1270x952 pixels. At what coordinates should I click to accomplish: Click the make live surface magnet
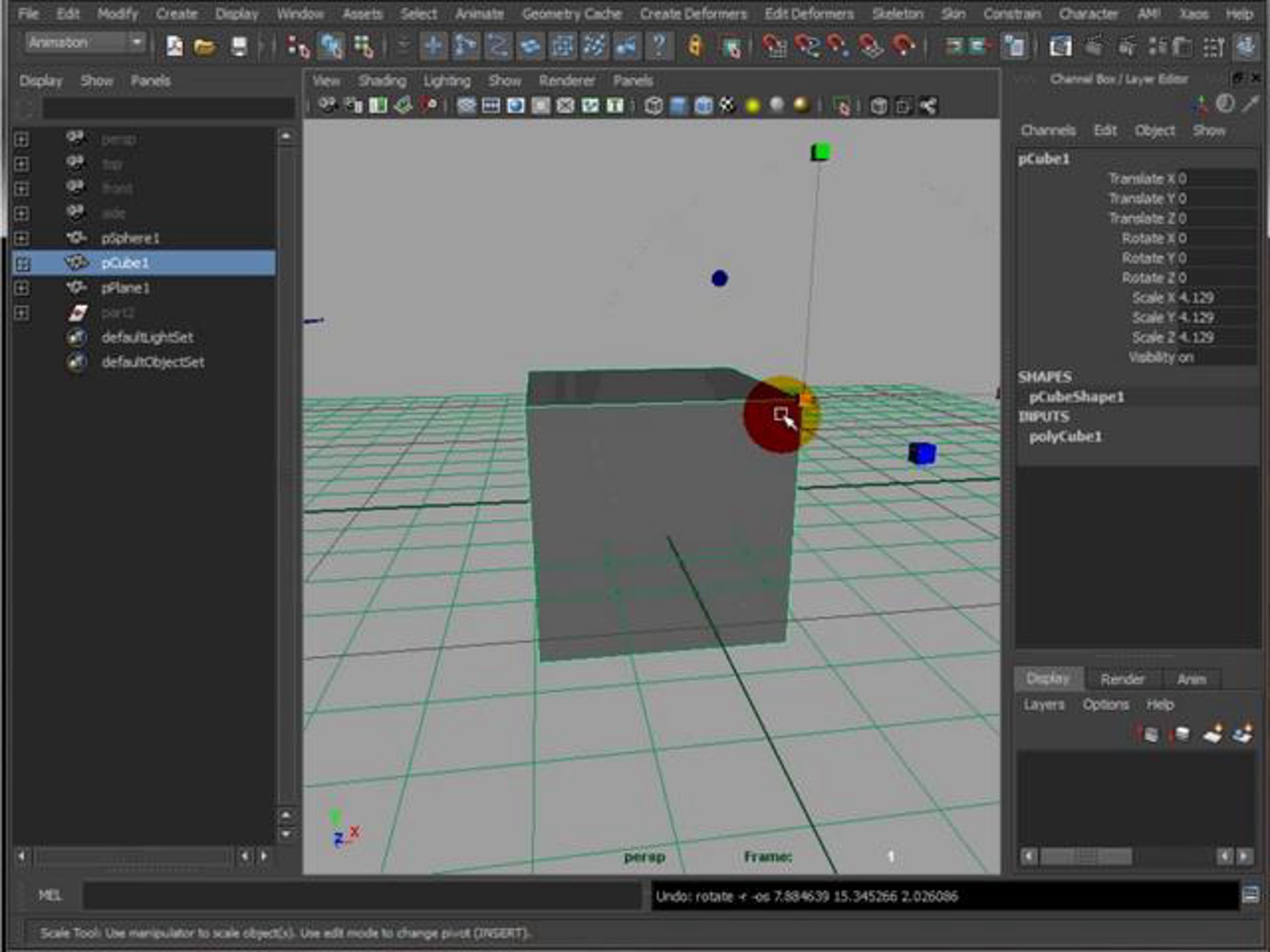pos(904,46)
